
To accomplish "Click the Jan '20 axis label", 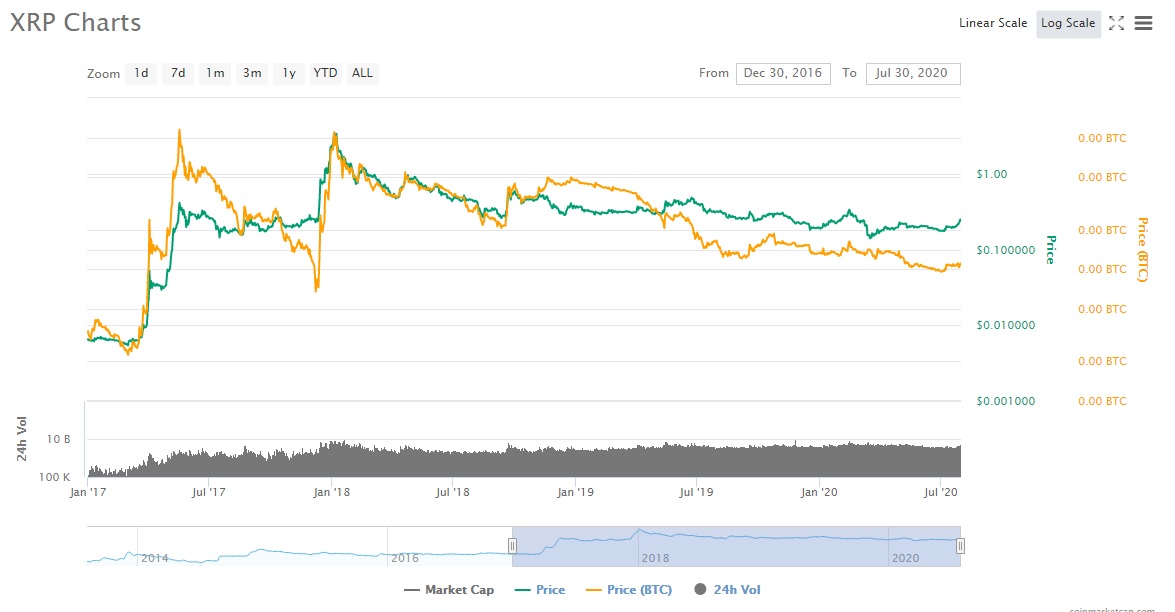I will [x=819, y=492].
